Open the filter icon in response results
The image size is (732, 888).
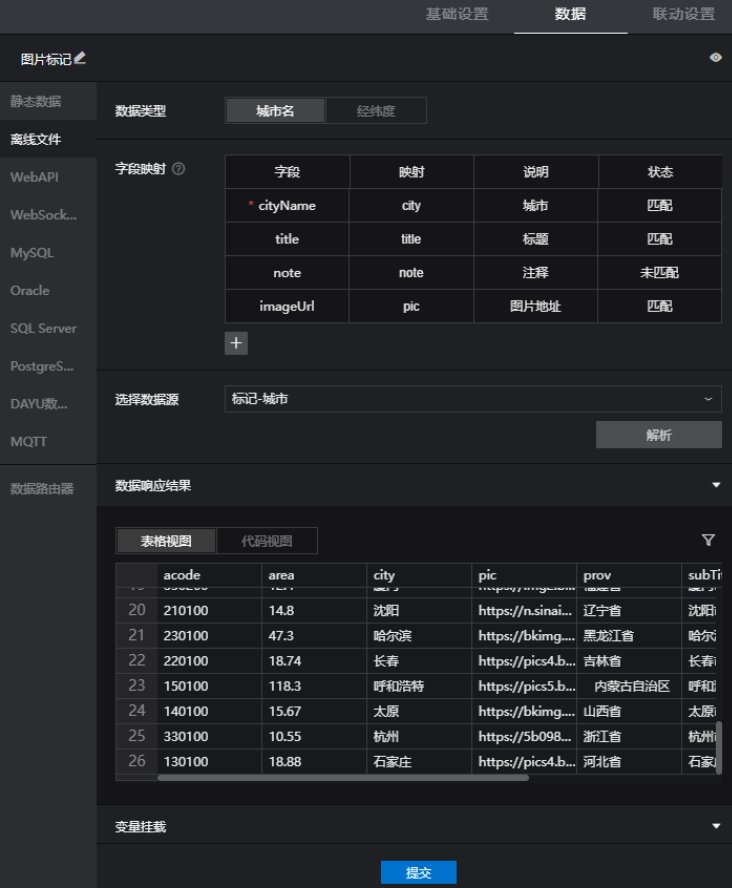[708, 540]
